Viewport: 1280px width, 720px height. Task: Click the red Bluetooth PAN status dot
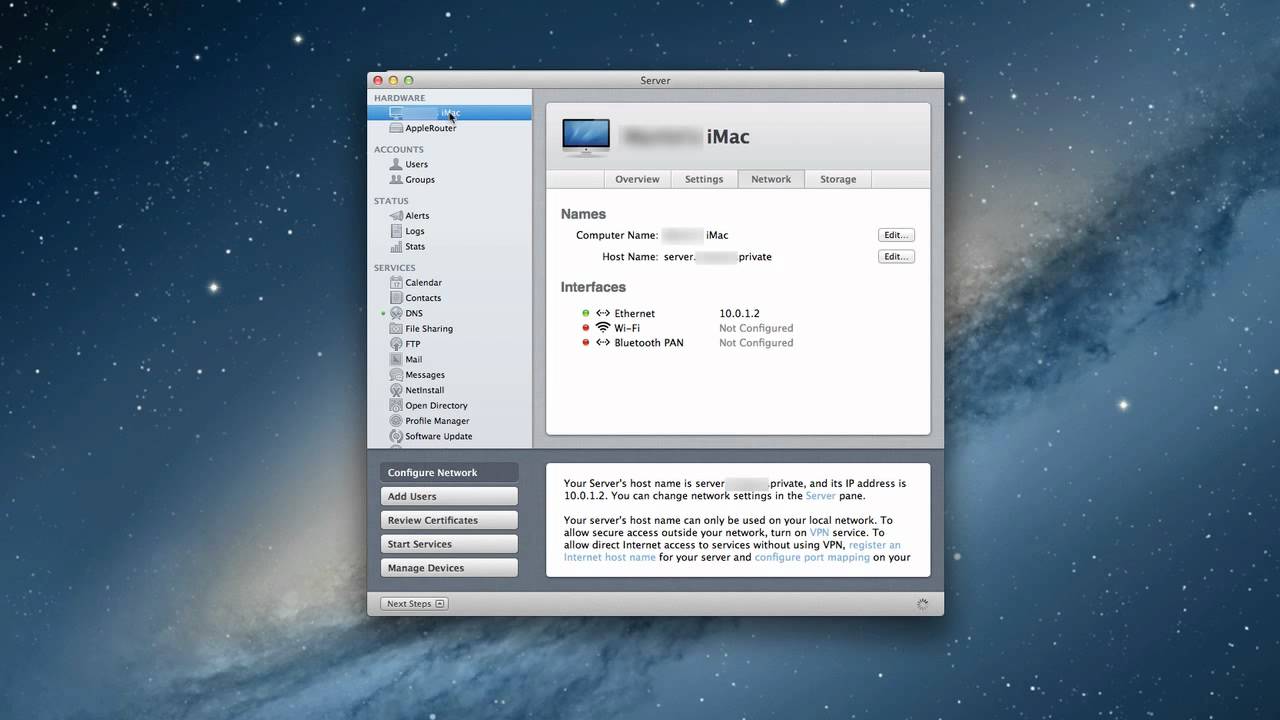586,343
